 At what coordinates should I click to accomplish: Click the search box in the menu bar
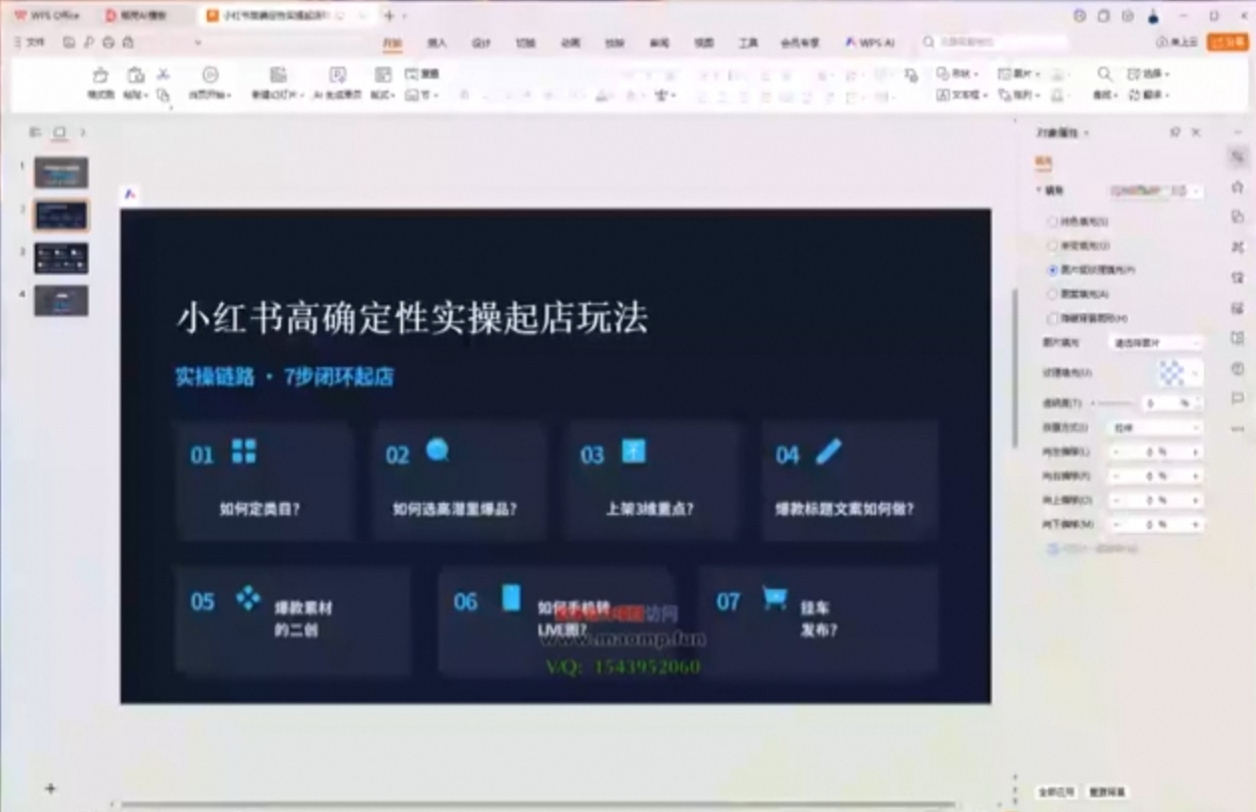(x=995, y=42)
